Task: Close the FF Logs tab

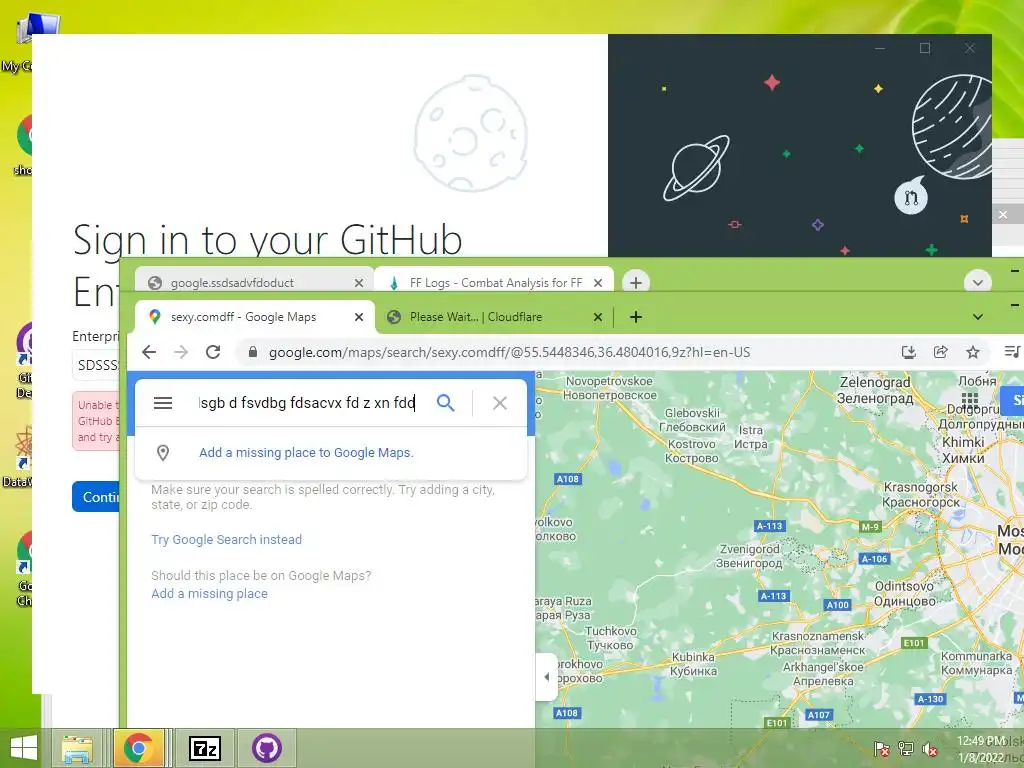Action: (x=598, y=283)
